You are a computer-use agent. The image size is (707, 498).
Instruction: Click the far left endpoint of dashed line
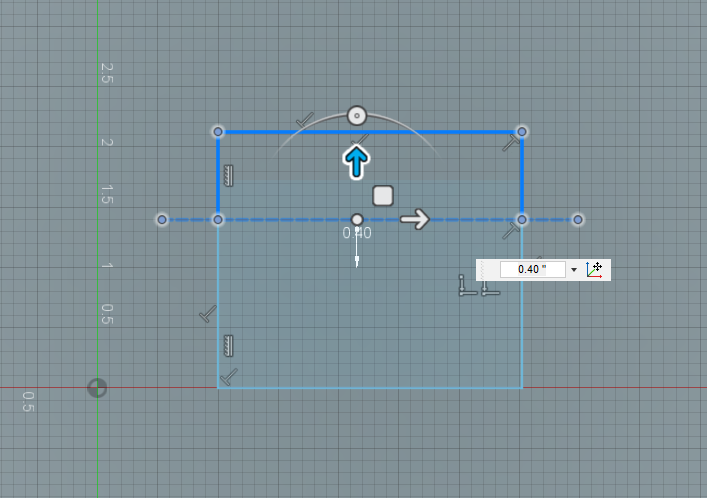click(x=162, y=219)
